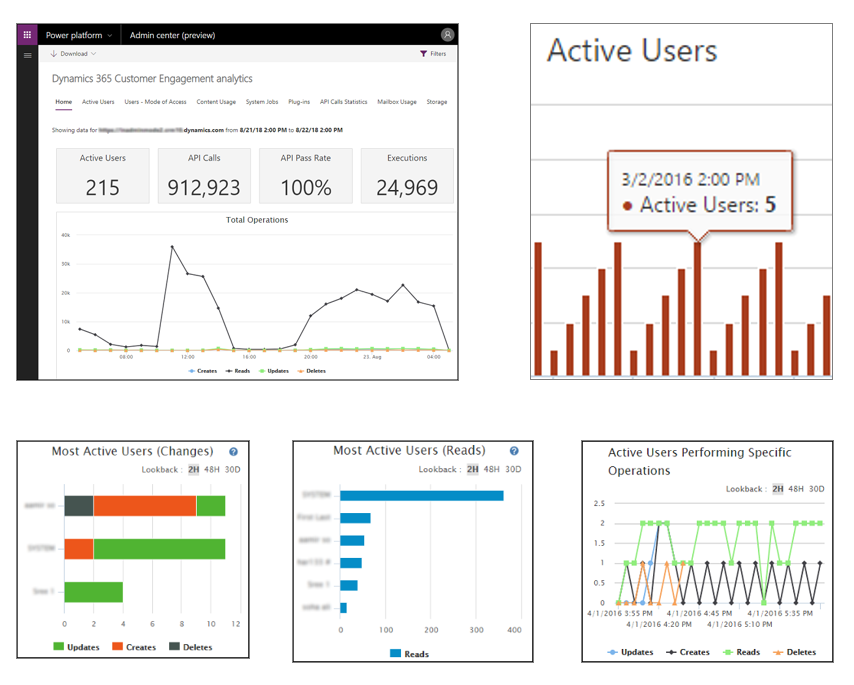
Task: Click the Active Users 215 card
Action: coord(102,176)
